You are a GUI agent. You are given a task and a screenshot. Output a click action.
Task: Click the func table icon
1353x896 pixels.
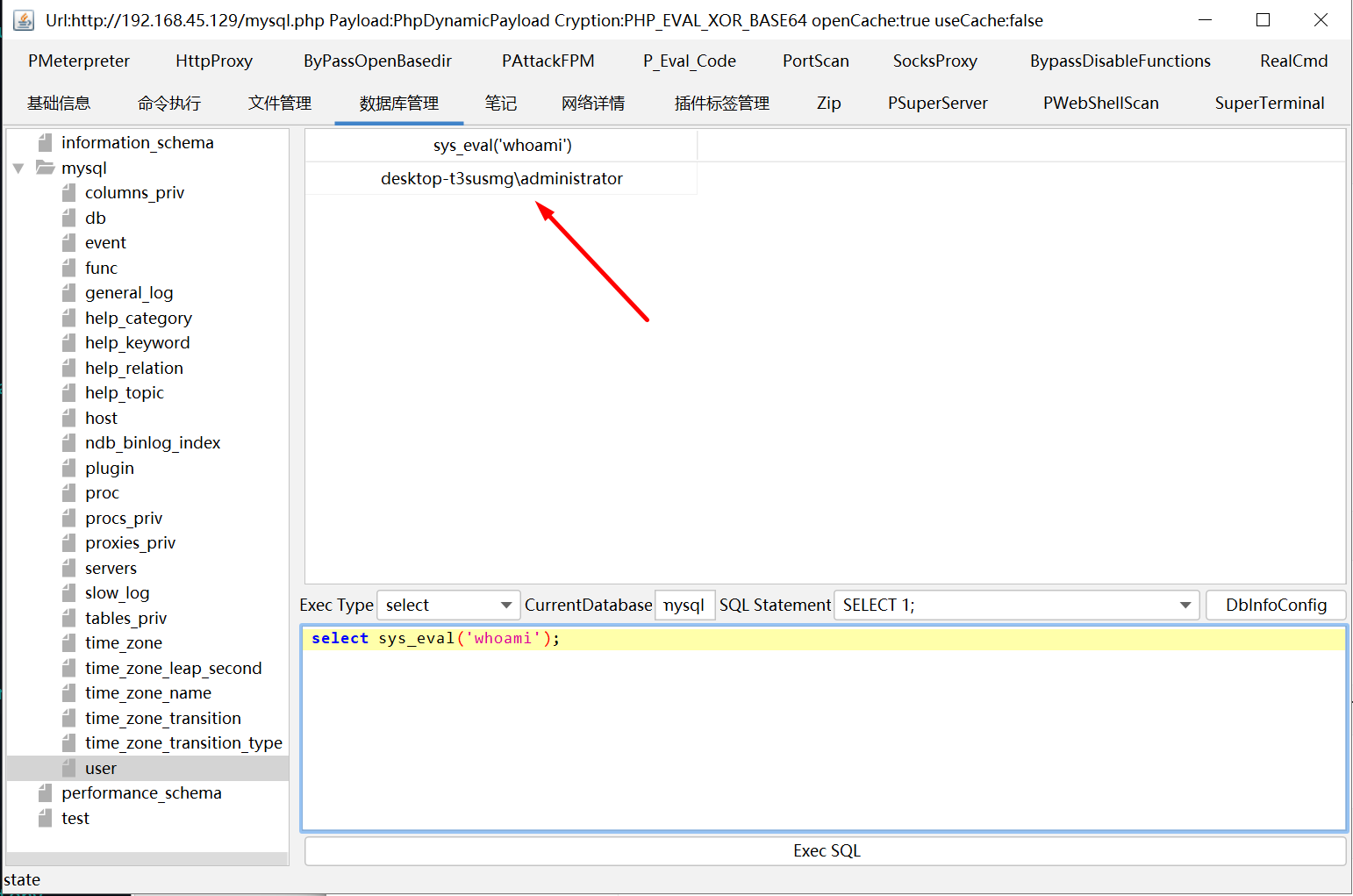69,268
